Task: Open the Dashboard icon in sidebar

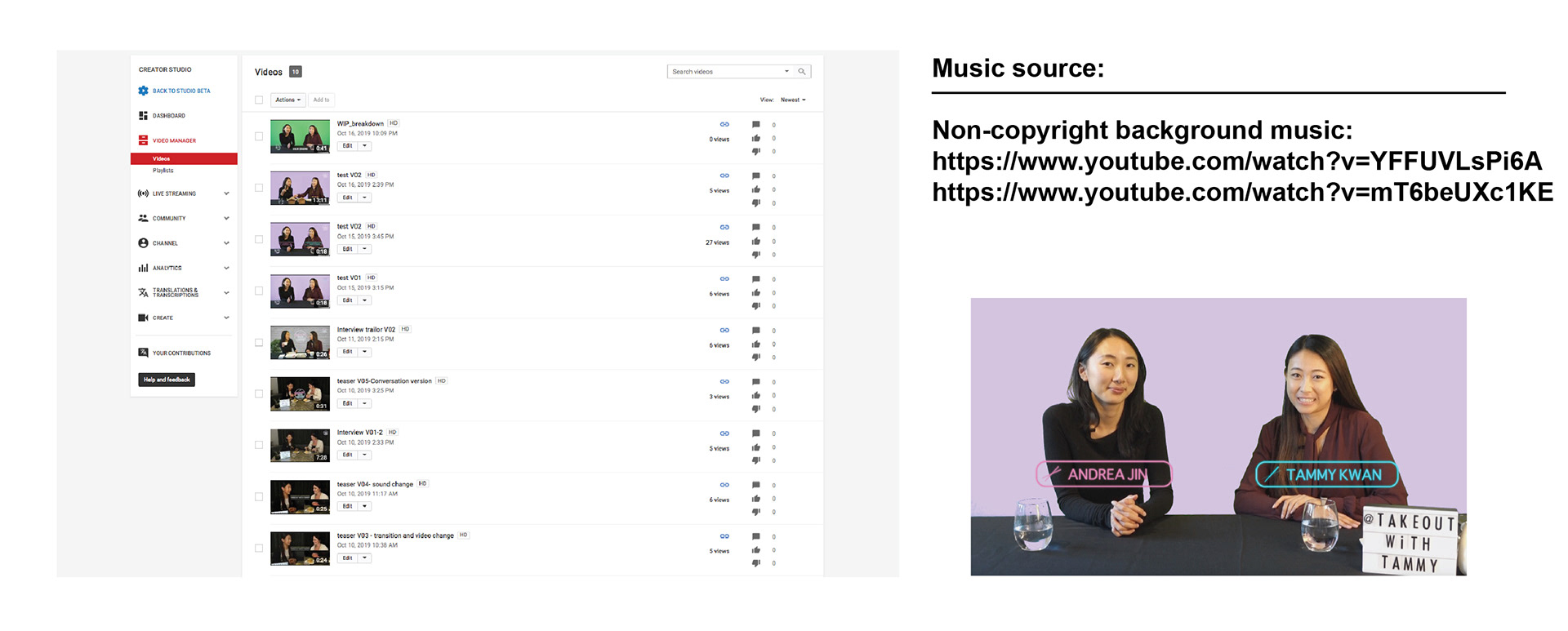Action: pos(143,116)
